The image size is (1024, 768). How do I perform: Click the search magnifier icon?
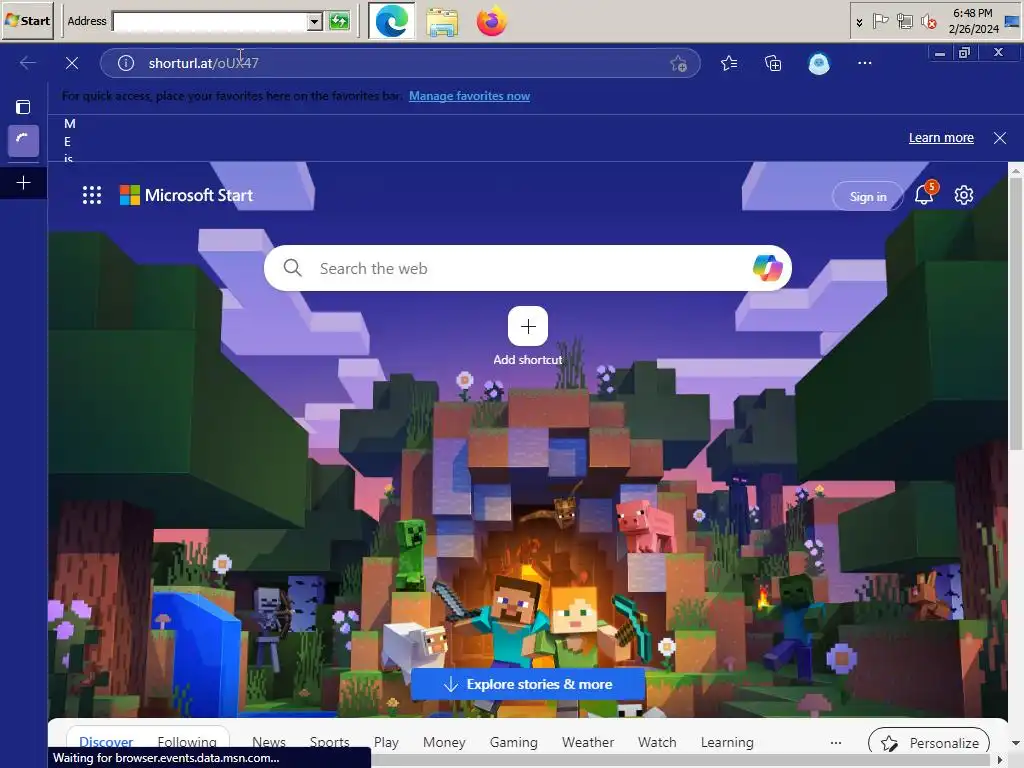(293, 268)
